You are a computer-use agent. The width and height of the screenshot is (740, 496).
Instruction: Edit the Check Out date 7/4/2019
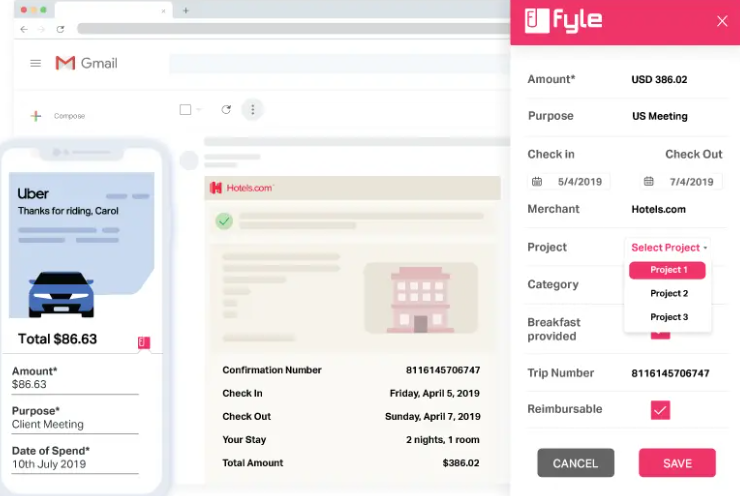[691, 182]
